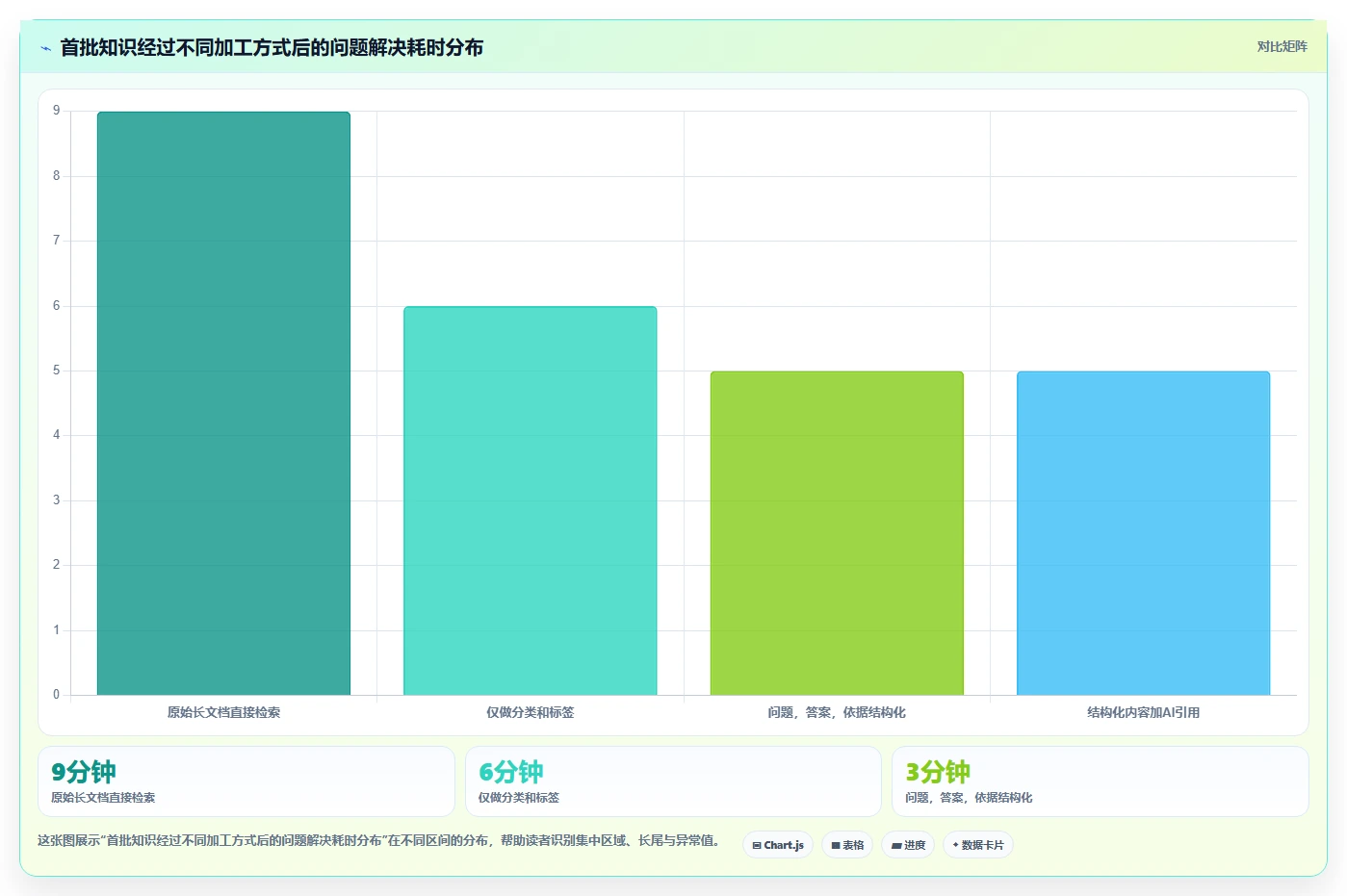Screen dimensions: 1347x896
Task: Click the turquoise bar for 仅做分类和标签
Action: point(531,500)
